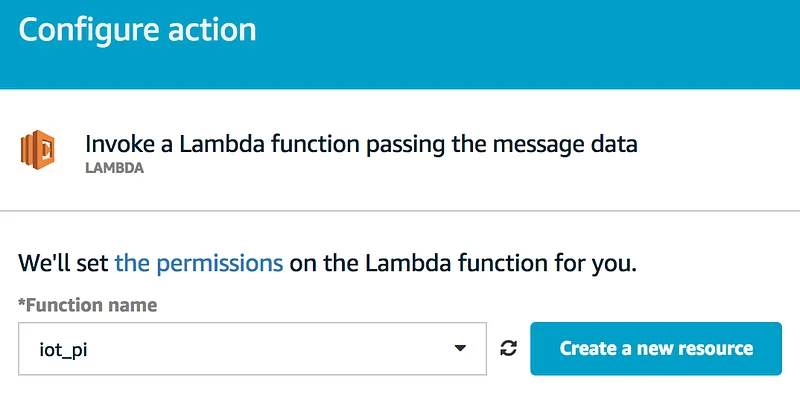Click the Invoke a Lambda function heading

(x=361, y=144)
